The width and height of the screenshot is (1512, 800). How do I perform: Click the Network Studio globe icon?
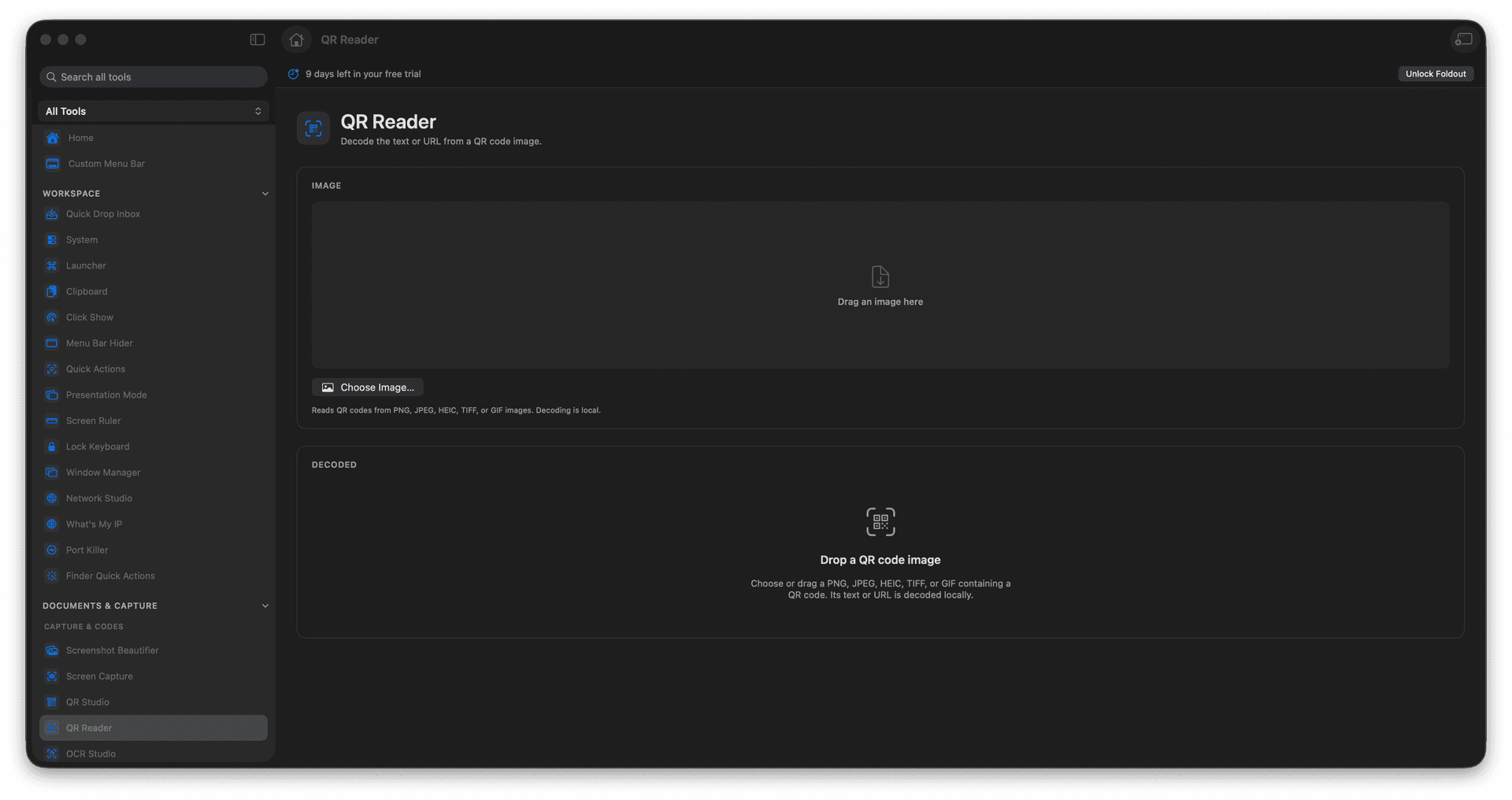pos(52,498)
